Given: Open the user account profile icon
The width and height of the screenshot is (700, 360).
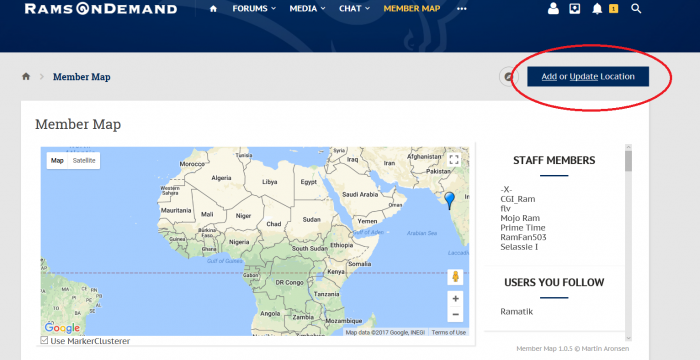Looking at the screenshot, I should tap(553, 8).
